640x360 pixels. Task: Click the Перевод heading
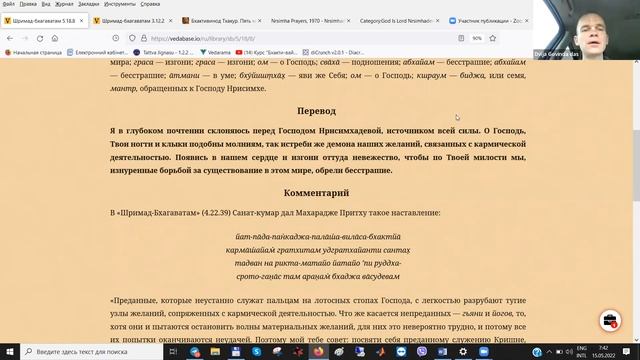click(x=316, y=111)
